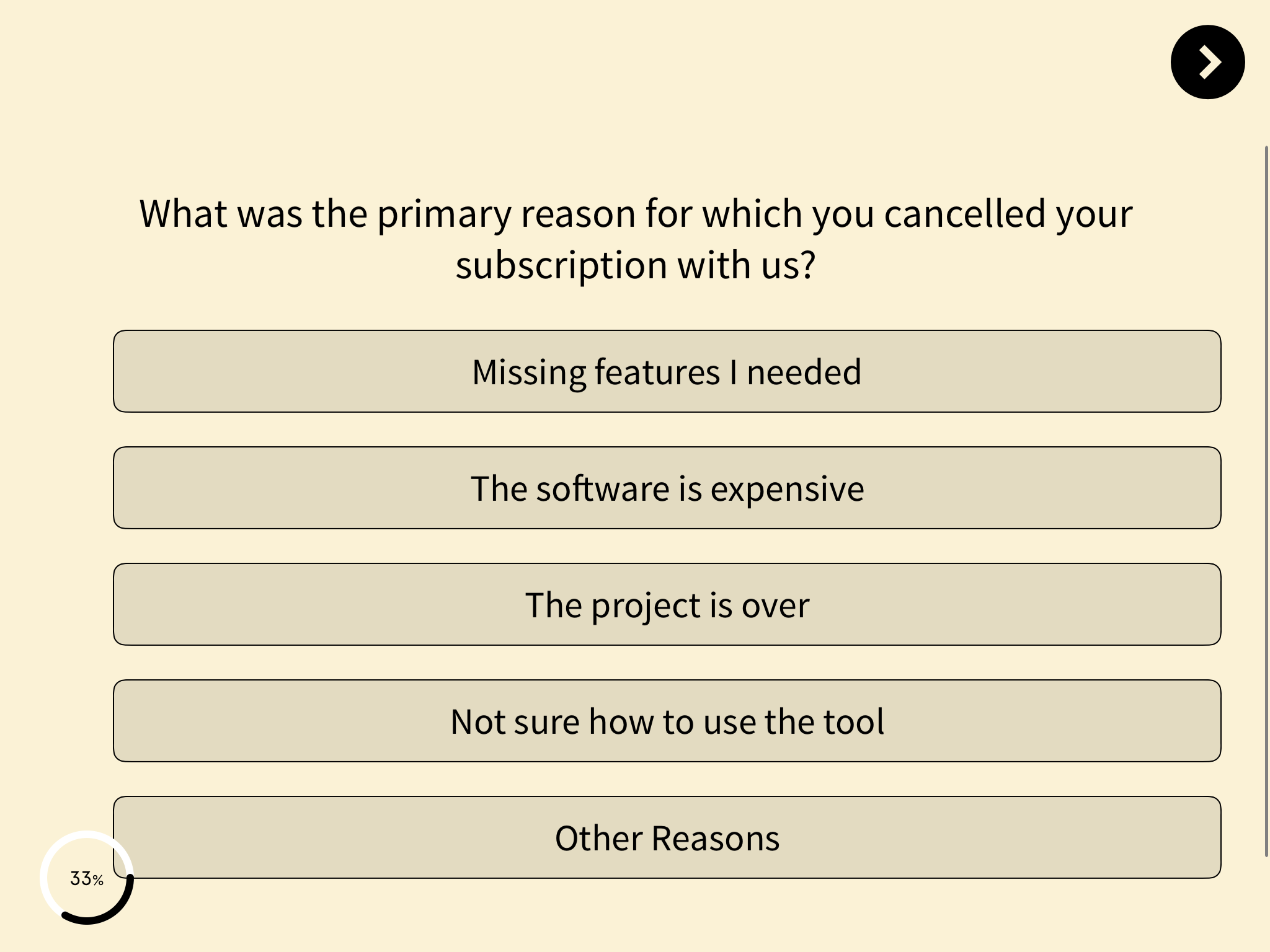The width and height of the screenshot is (1270, 952).
Task: Click "subscription with us?" question line
Action: [x=635, y=265]
